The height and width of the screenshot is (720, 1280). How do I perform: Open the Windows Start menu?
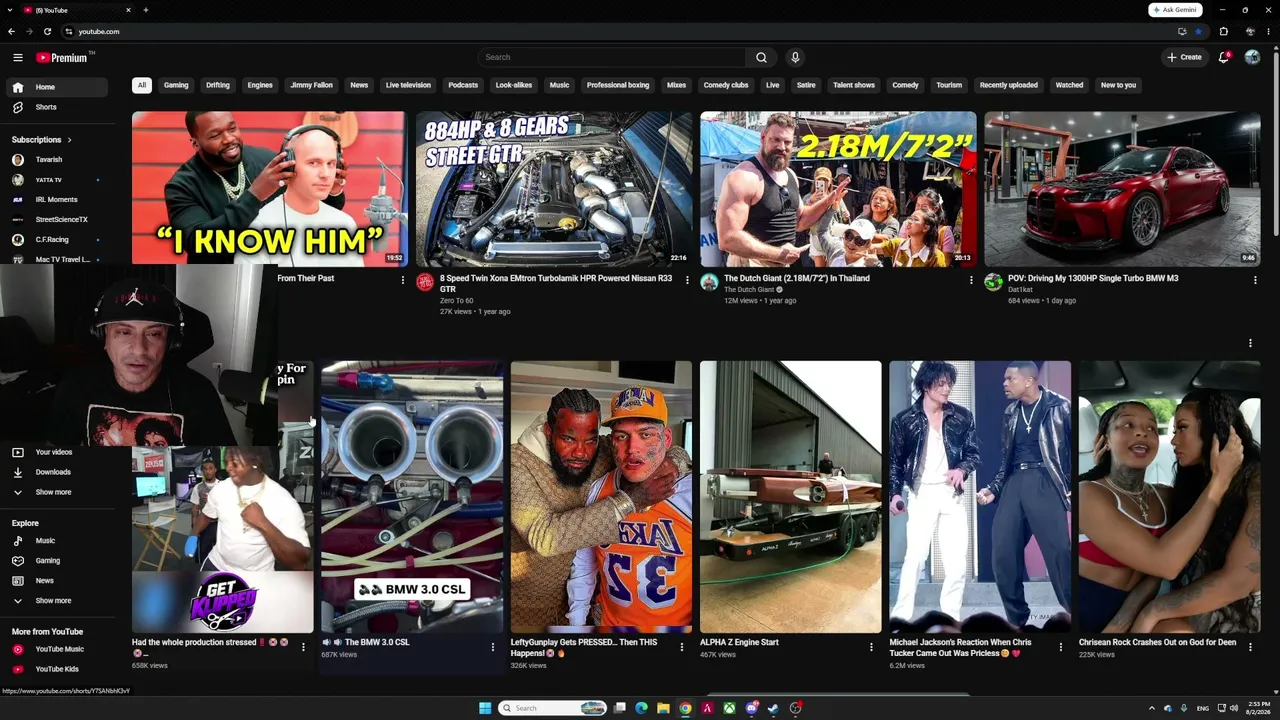click(x=485, y=708)
